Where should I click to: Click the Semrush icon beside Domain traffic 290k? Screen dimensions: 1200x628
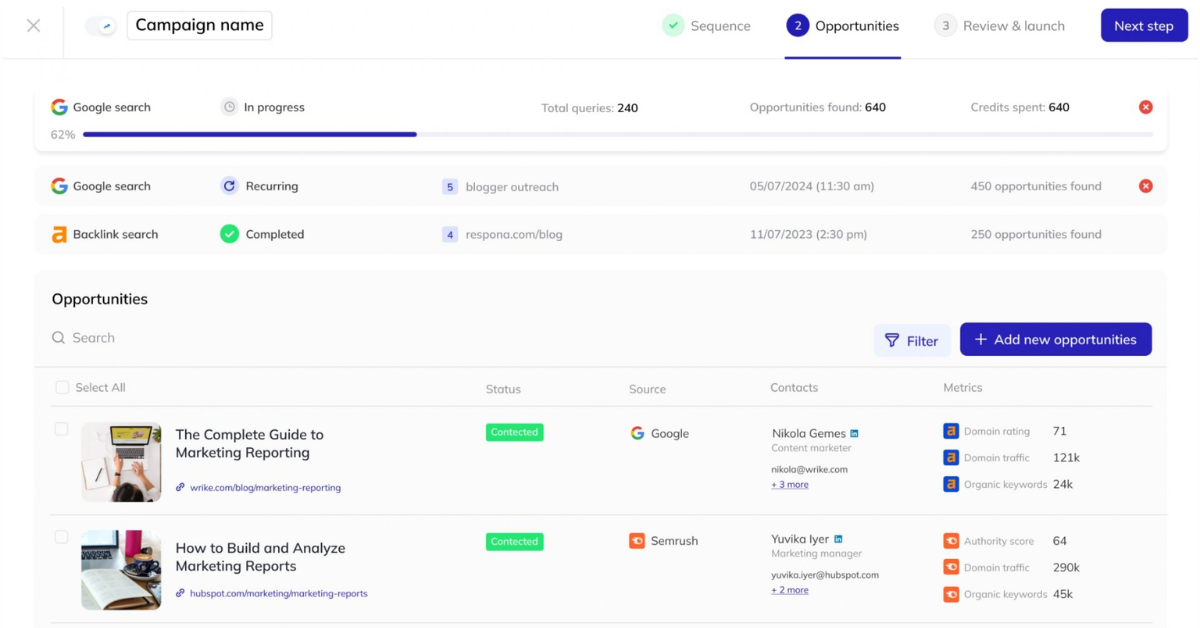click(x=951, y=567)
